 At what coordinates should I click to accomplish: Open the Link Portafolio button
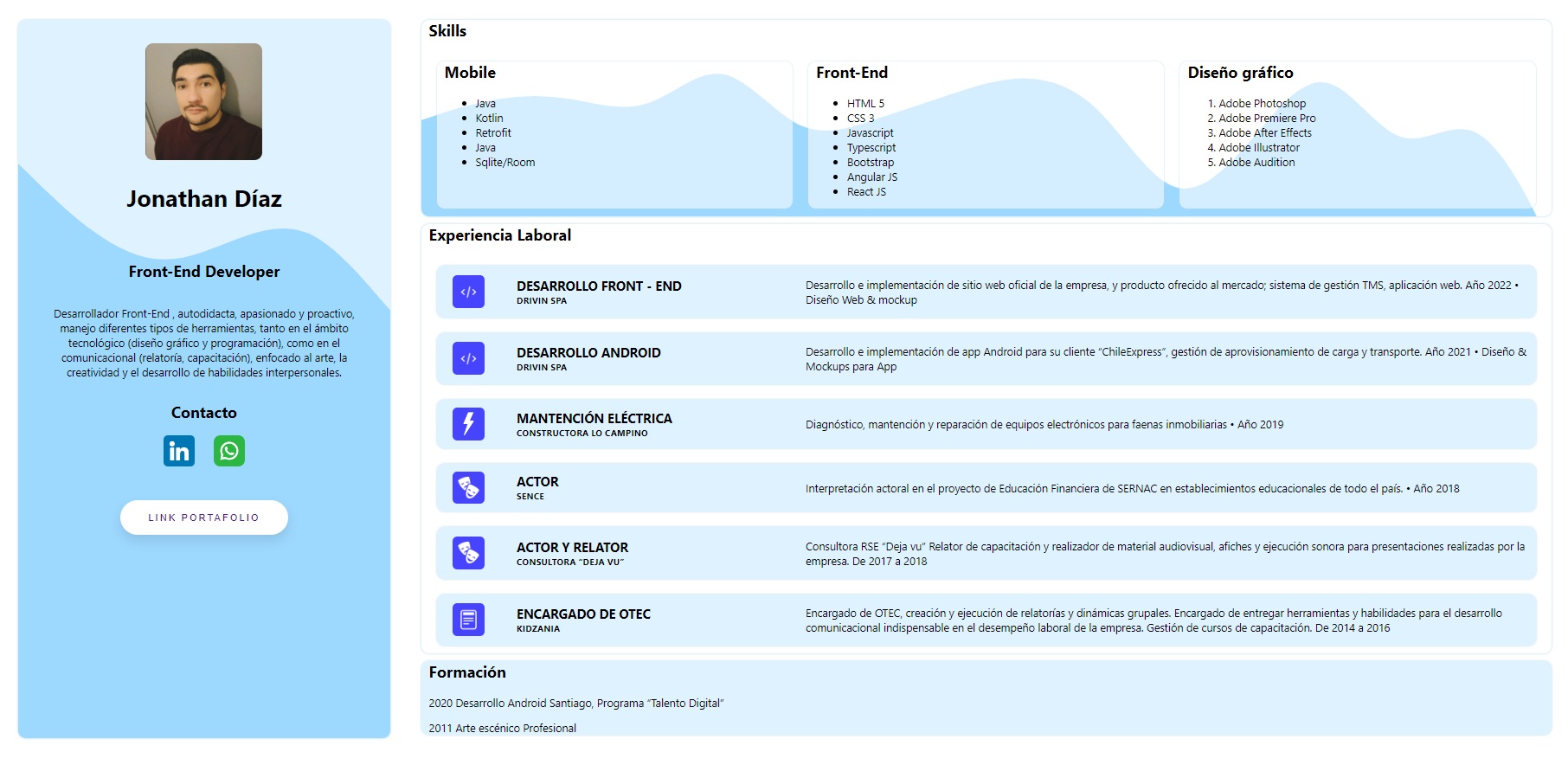click(x=204, y=517)
